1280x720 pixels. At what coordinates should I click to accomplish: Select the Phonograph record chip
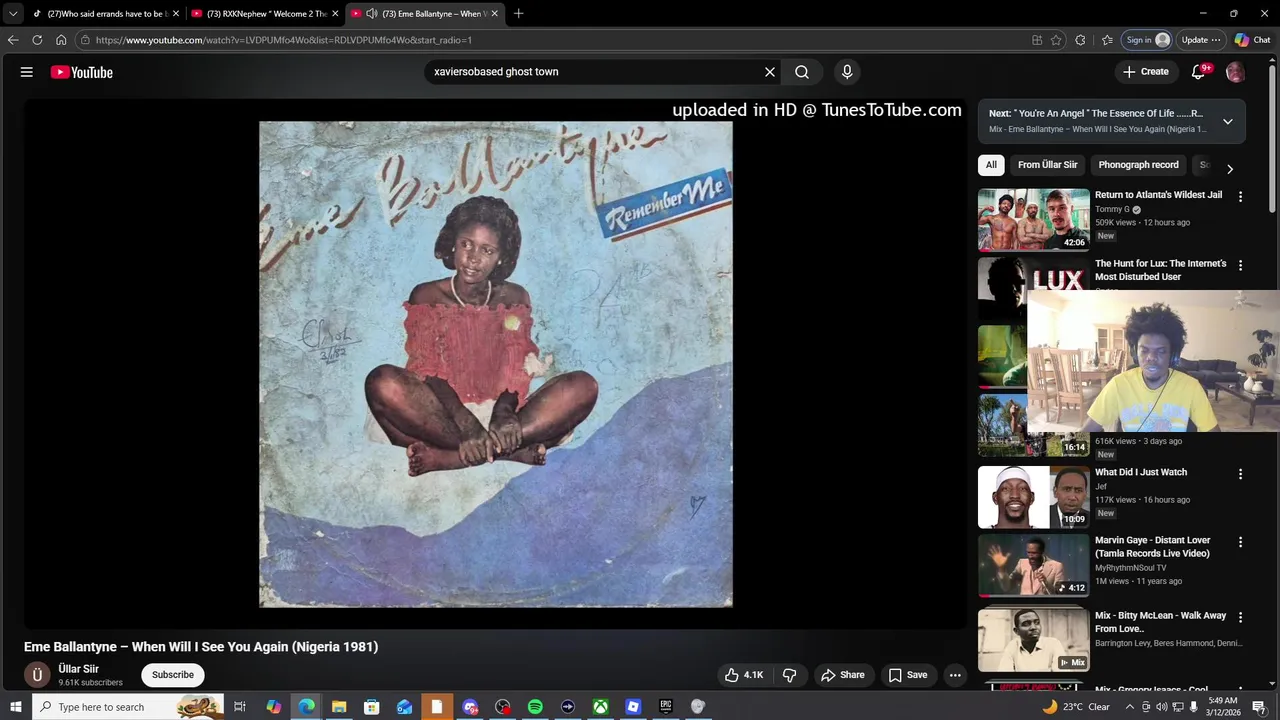(1138, 165)
